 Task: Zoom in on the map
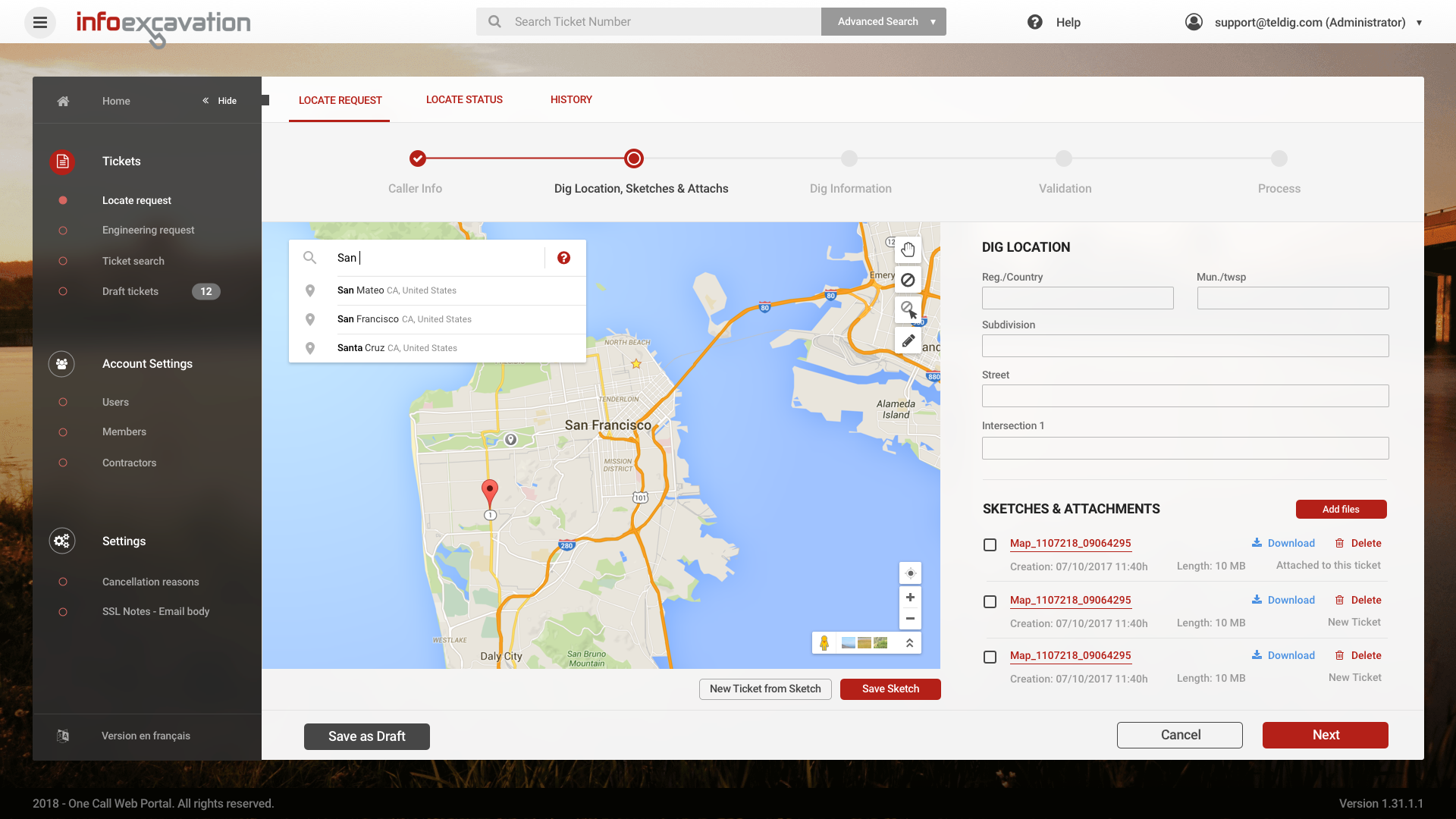tap(910, 598)
